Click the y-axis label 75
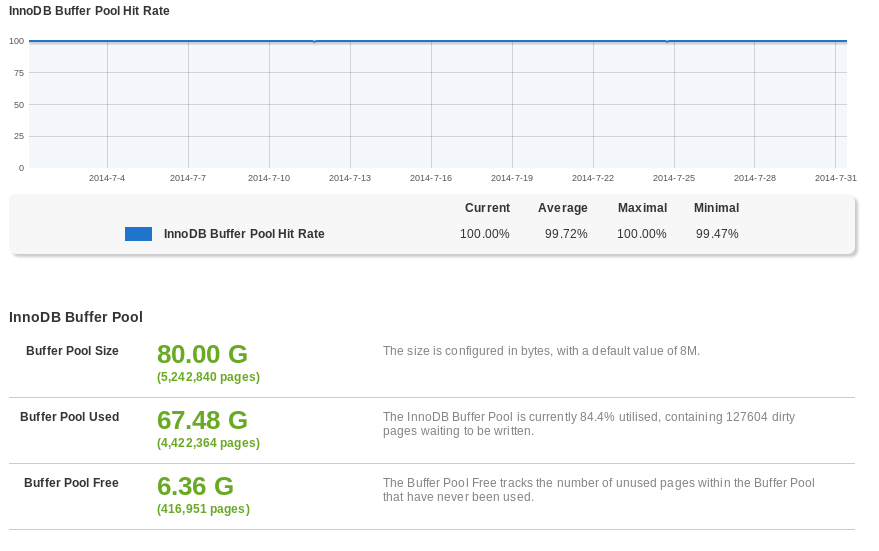The image size is (879, 551). coord(19,73)
